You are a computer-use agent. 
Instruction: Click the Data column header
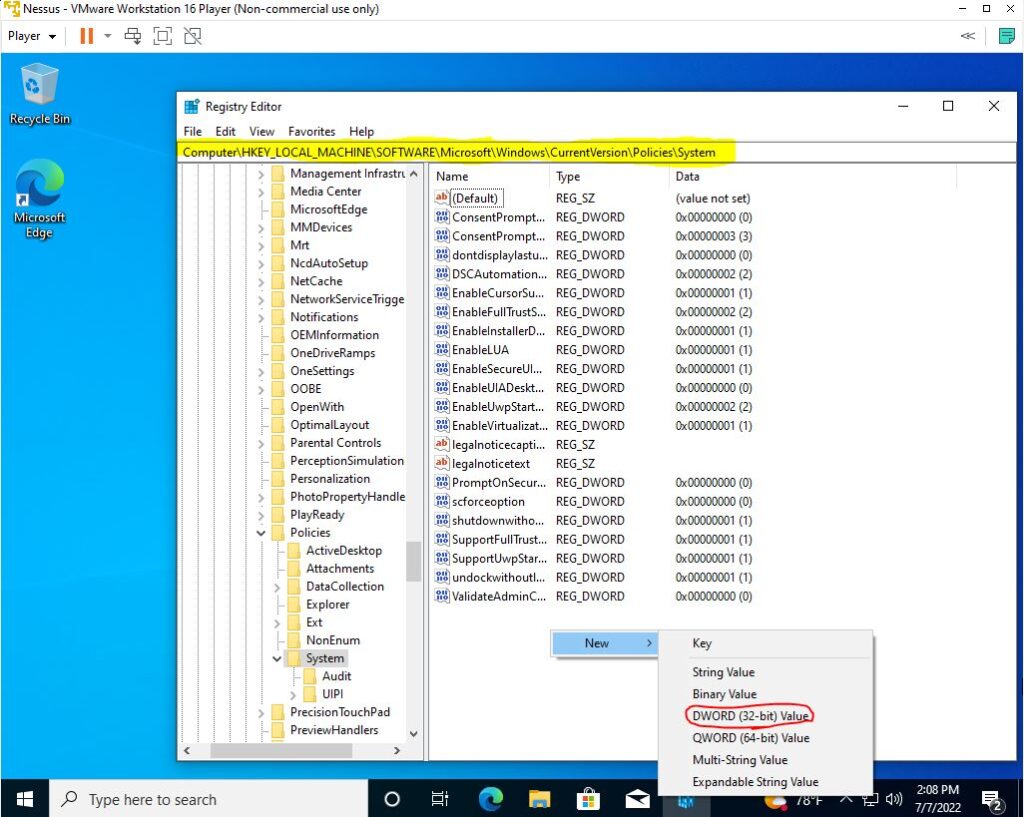click(x=812, y=176)
